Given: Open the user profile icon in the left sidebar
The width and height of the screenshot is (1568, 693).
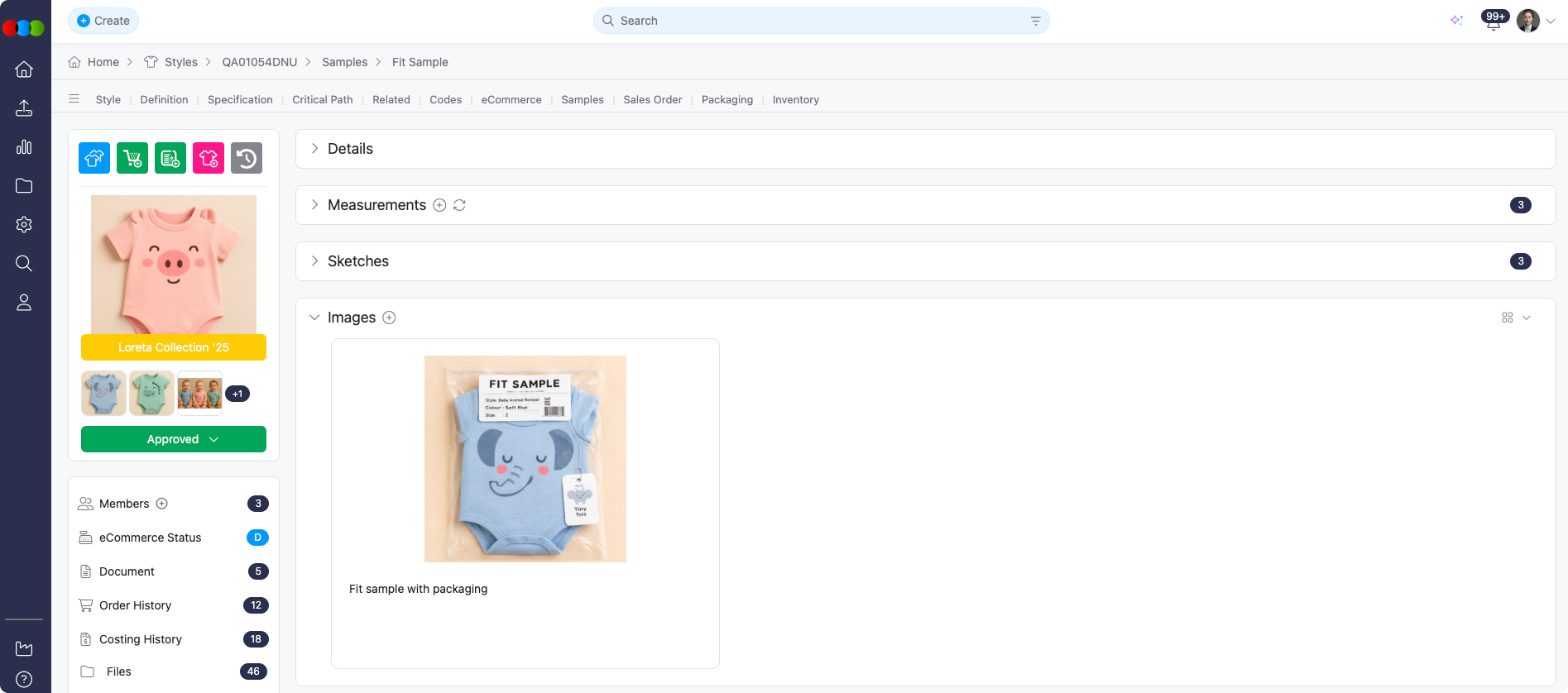Looking at the screenshot, I should pos(24,303).
